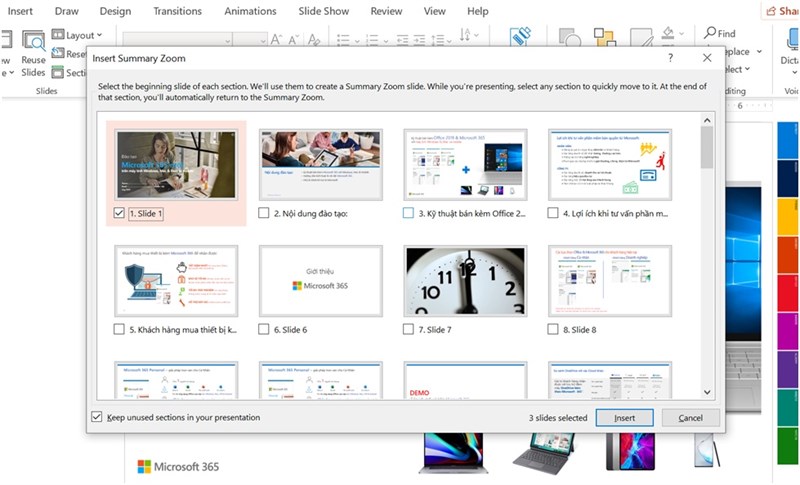Select the slide 5 shield laptop thumbnail
The width and height of the screenshot is (800, 485).
(176, 280)
